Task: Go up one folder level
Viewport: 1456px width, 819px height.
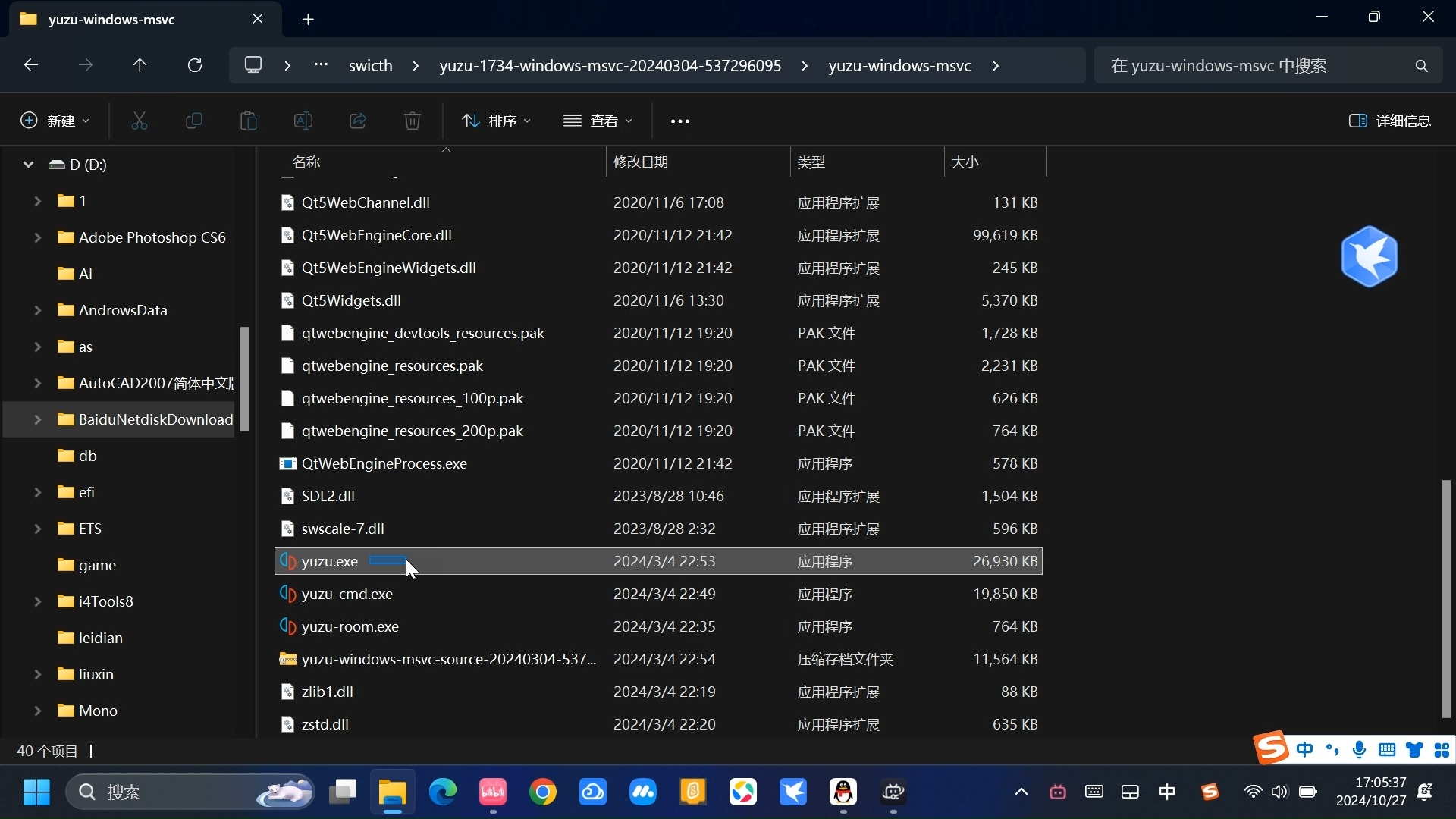Action: pos(140,65)
